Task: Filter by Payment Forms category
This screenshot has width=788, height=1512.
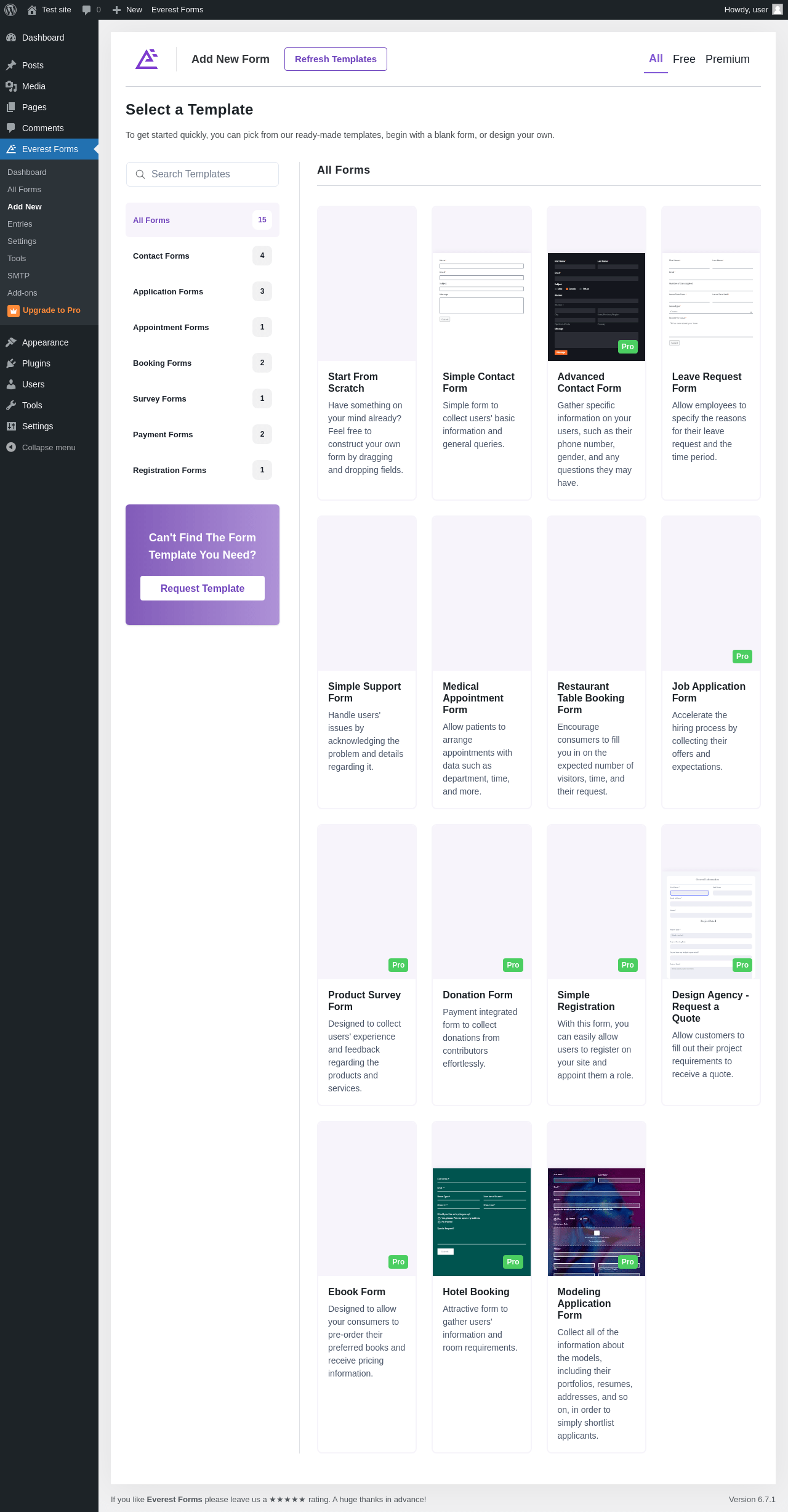Action: [x=203, y=434]
